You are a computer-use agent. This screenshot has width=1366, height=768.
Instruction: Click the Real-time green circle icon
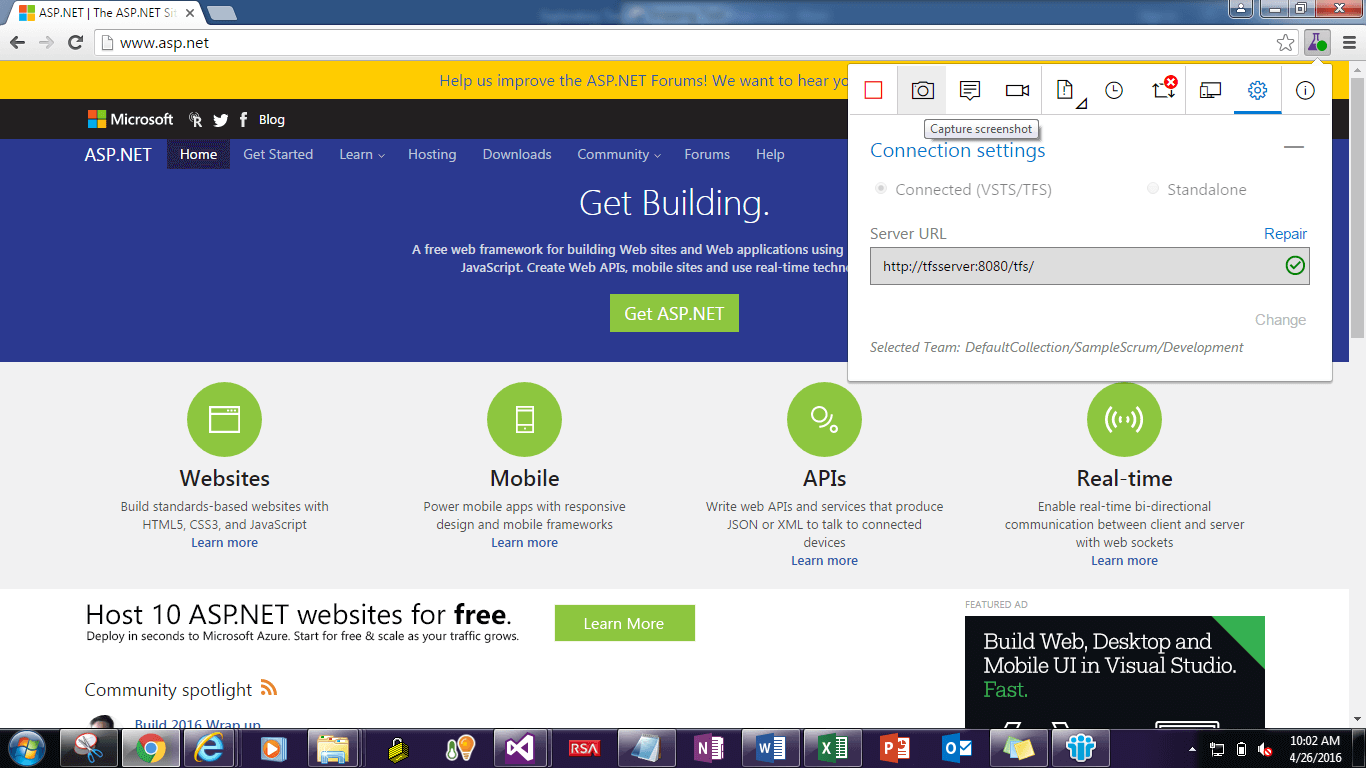click(1124, 419)
